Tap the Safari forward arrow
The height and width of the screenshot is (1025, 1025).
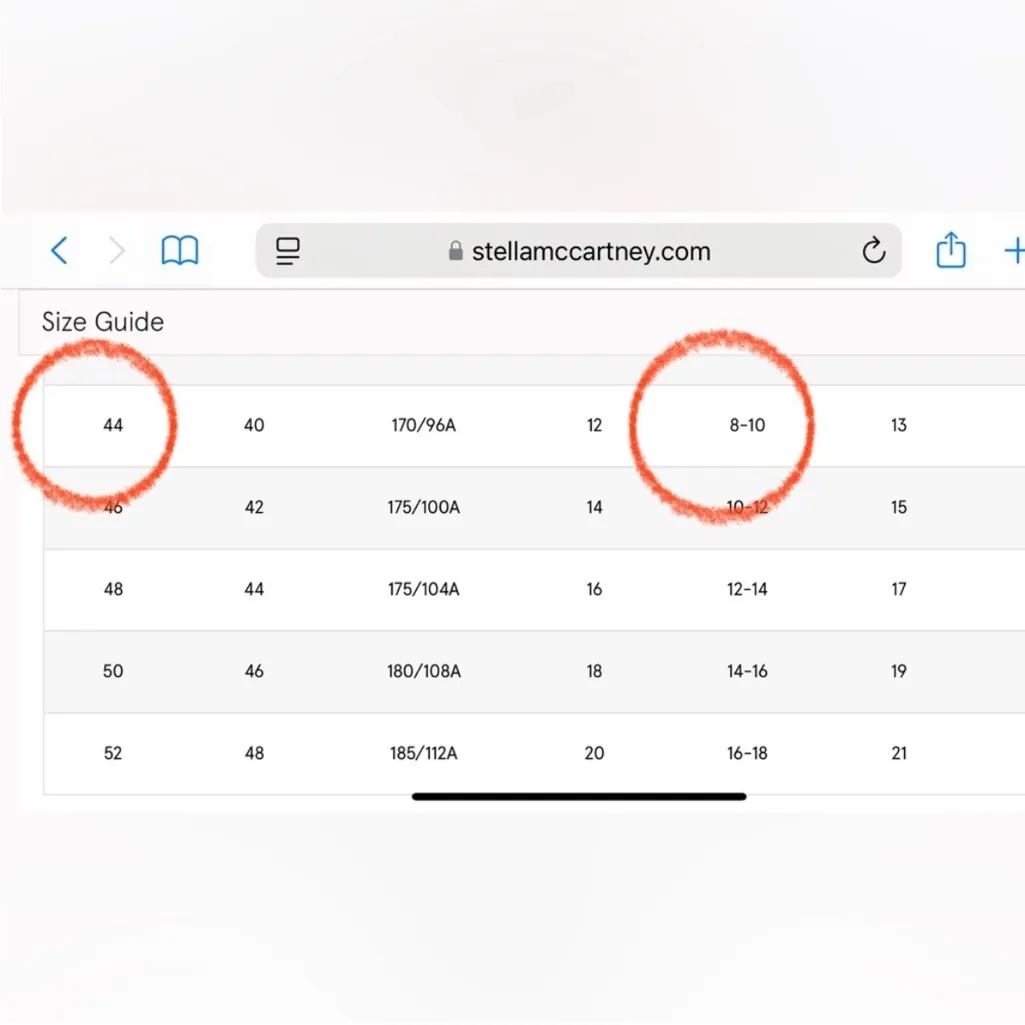116,250
